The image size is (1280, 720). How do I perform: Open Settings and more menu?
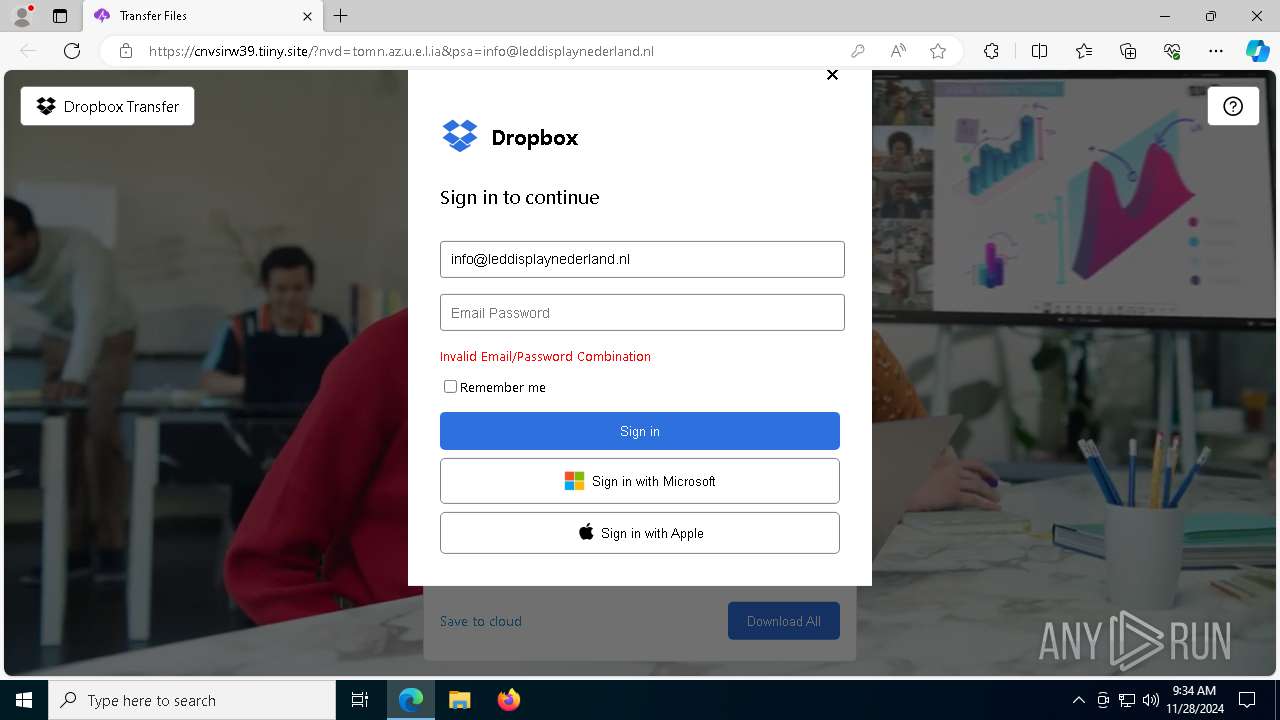(1216, 51)
